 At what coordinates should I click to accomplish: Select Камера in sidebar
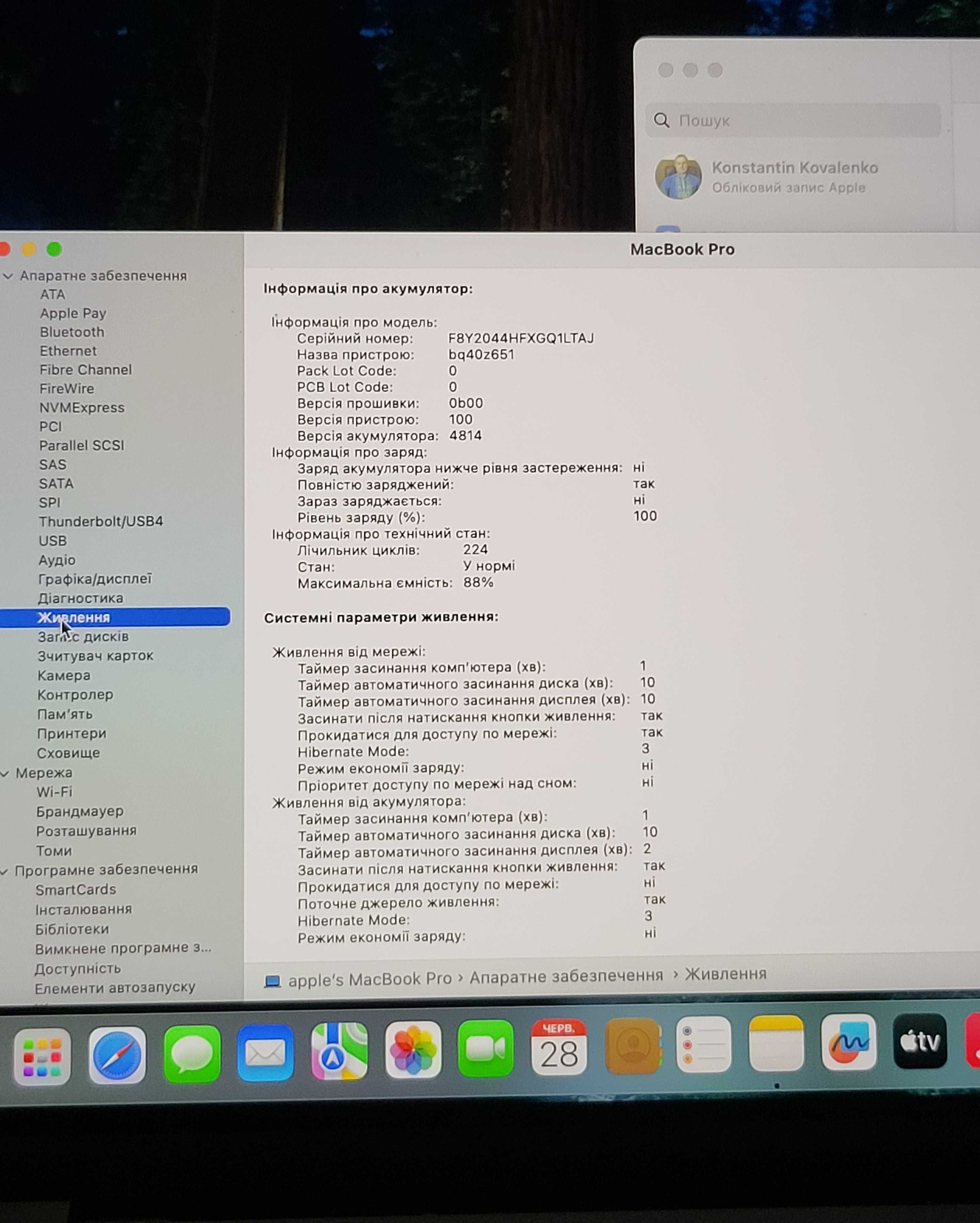[63, 676]
